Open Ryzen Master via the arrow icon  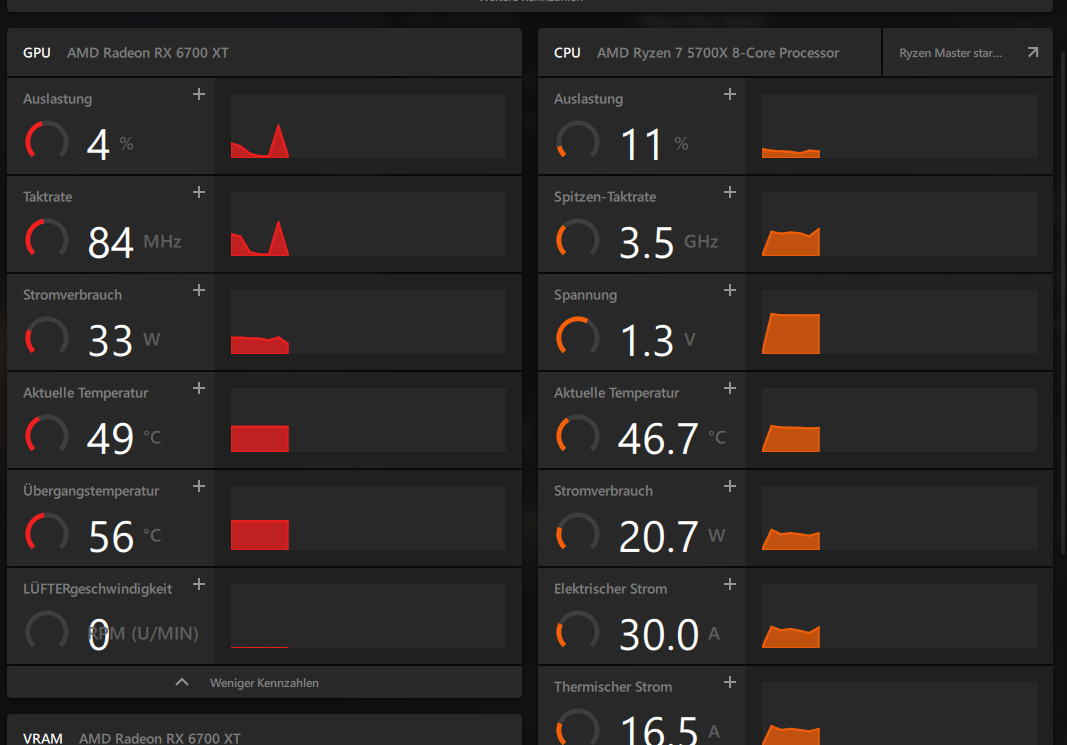pos(1033,52)
